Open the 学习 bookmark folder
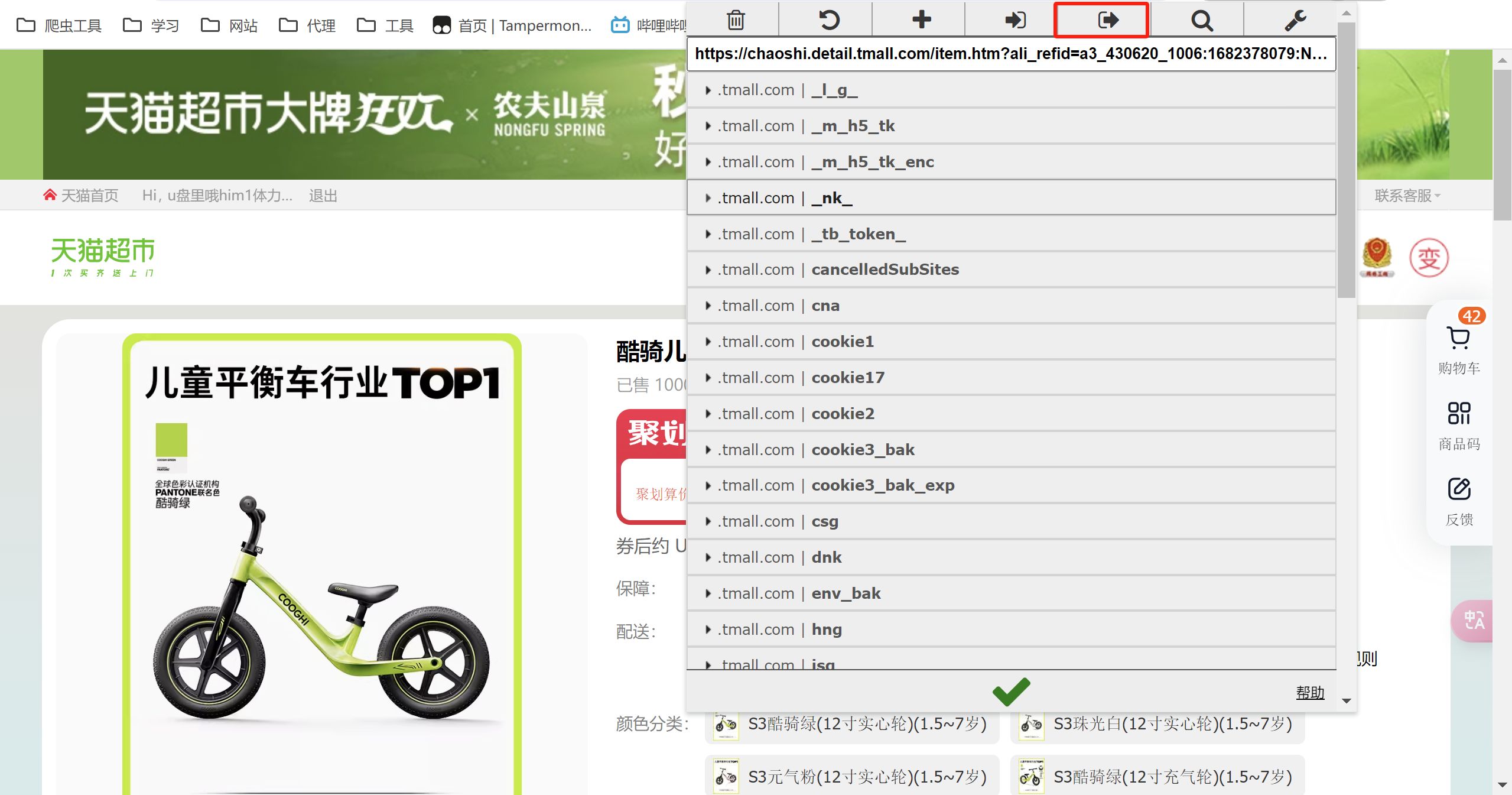 151,25
